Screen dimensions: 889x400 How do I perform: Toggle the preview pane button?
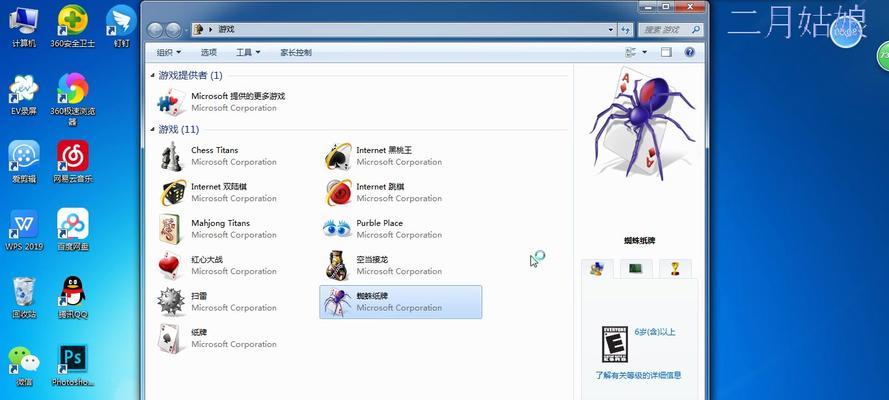pyautogui.click(x=666, y=52)
